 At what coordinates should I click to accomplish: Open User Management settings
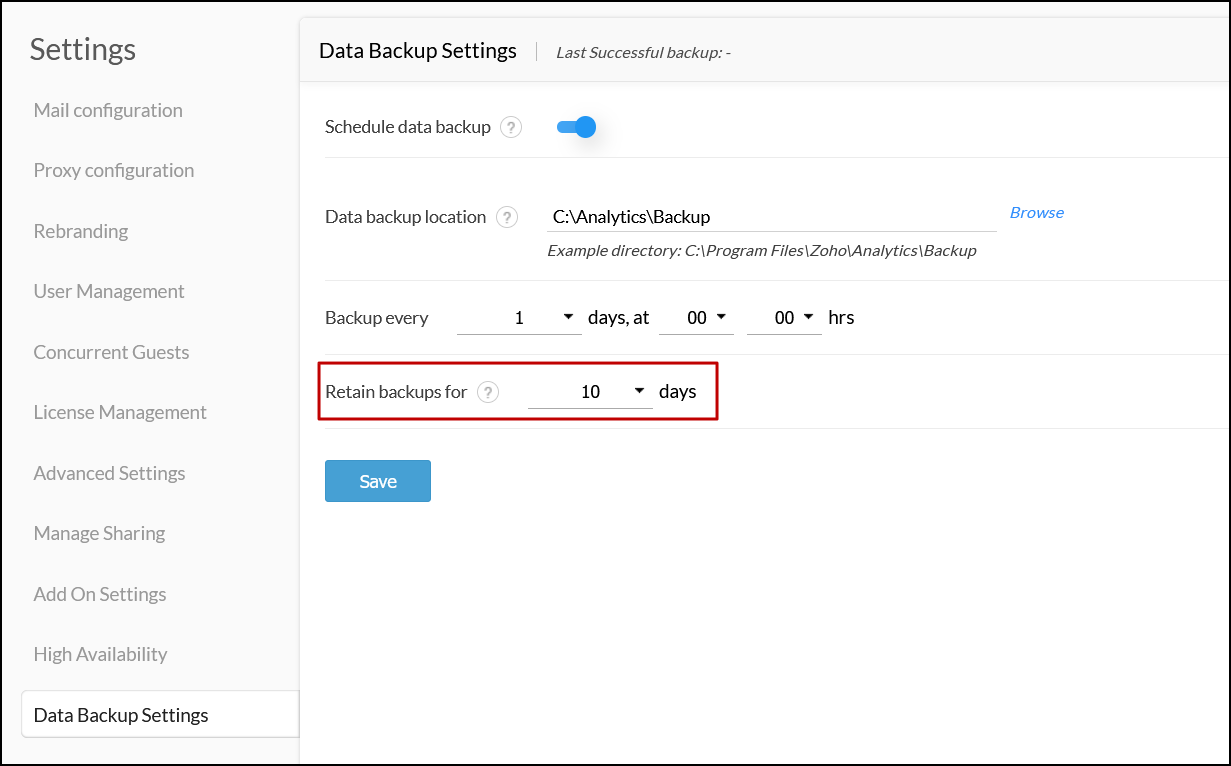pos(109,291)
